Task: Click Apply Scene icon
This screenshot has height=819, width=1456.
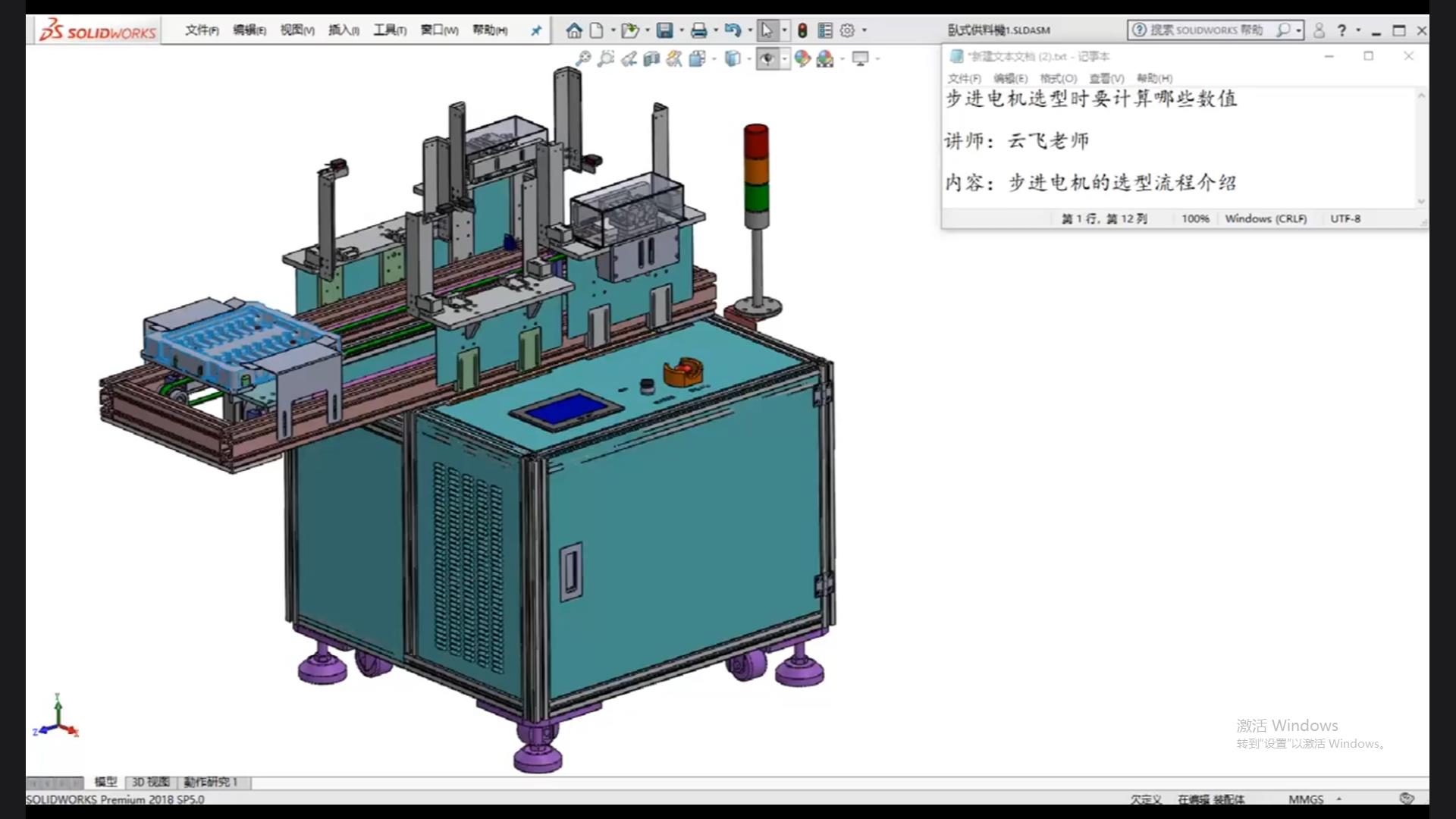Action: (x=825, y=58)
